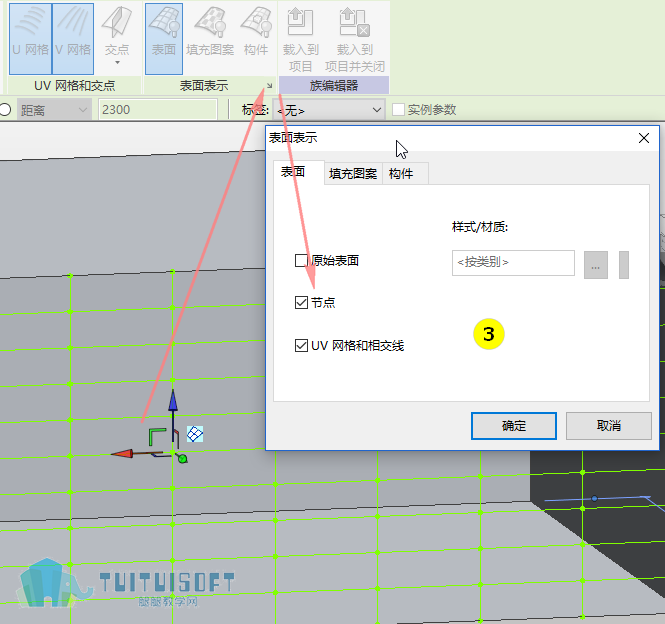
Task: Click the divided surface grid icon near the gizmo
Action: coord(195,434)
